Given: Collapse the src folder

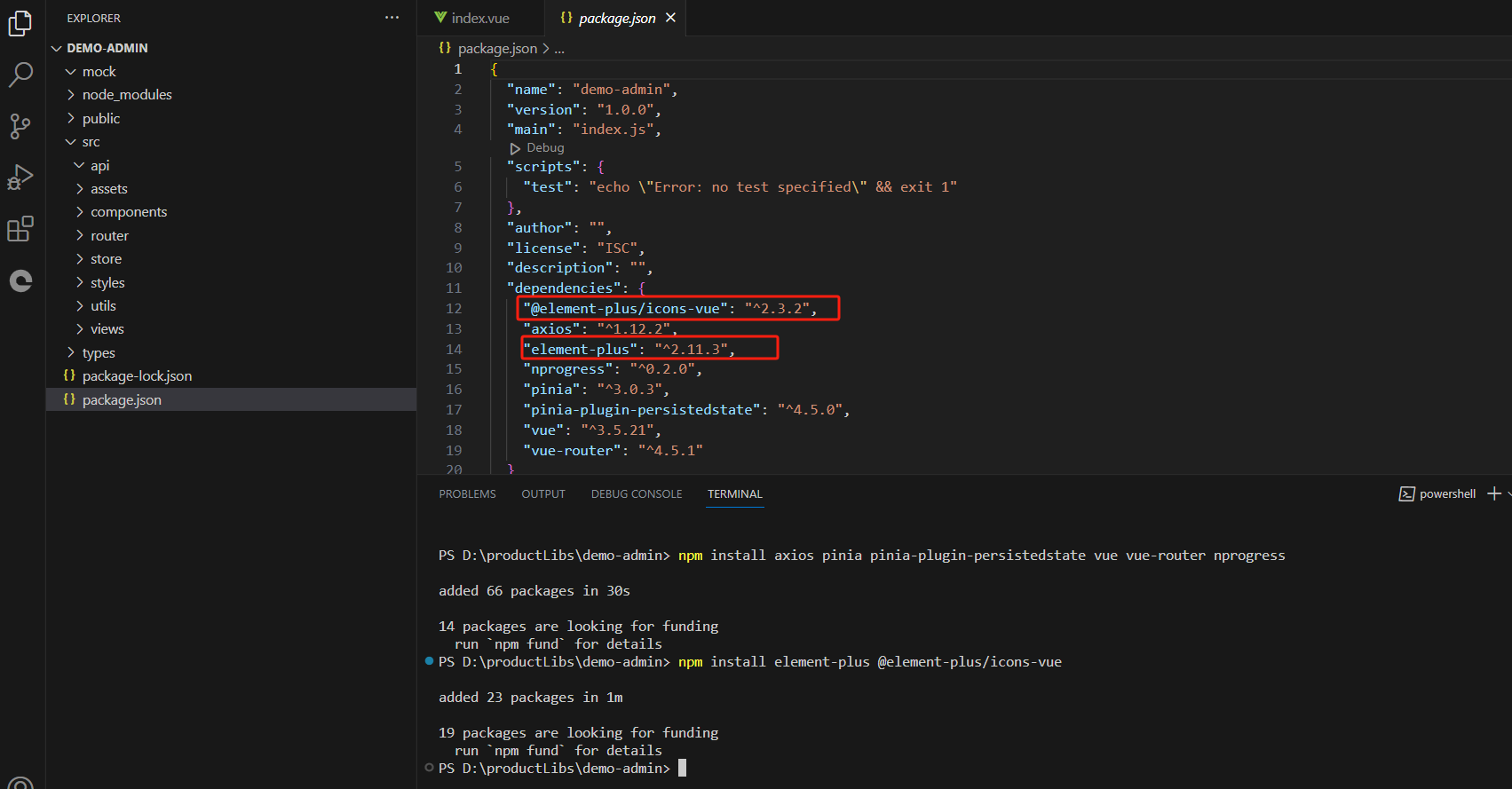Looking at the screenshot, I should (71, 142).
